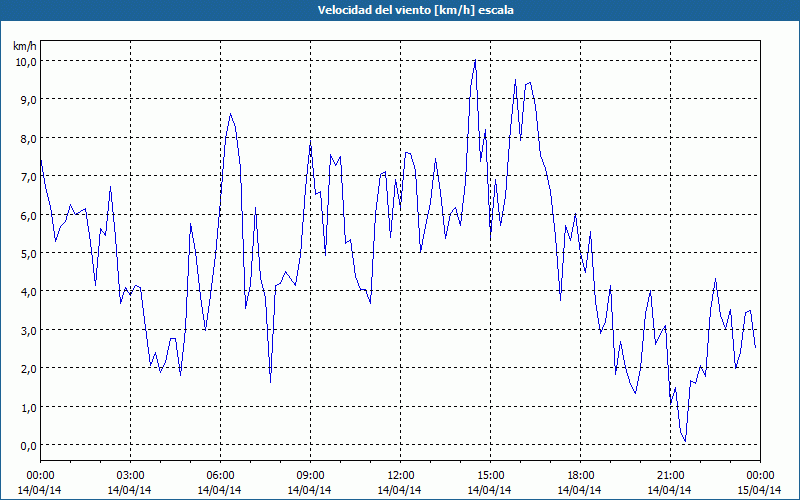Select the '15:00' time axis label

coord(490,476)
